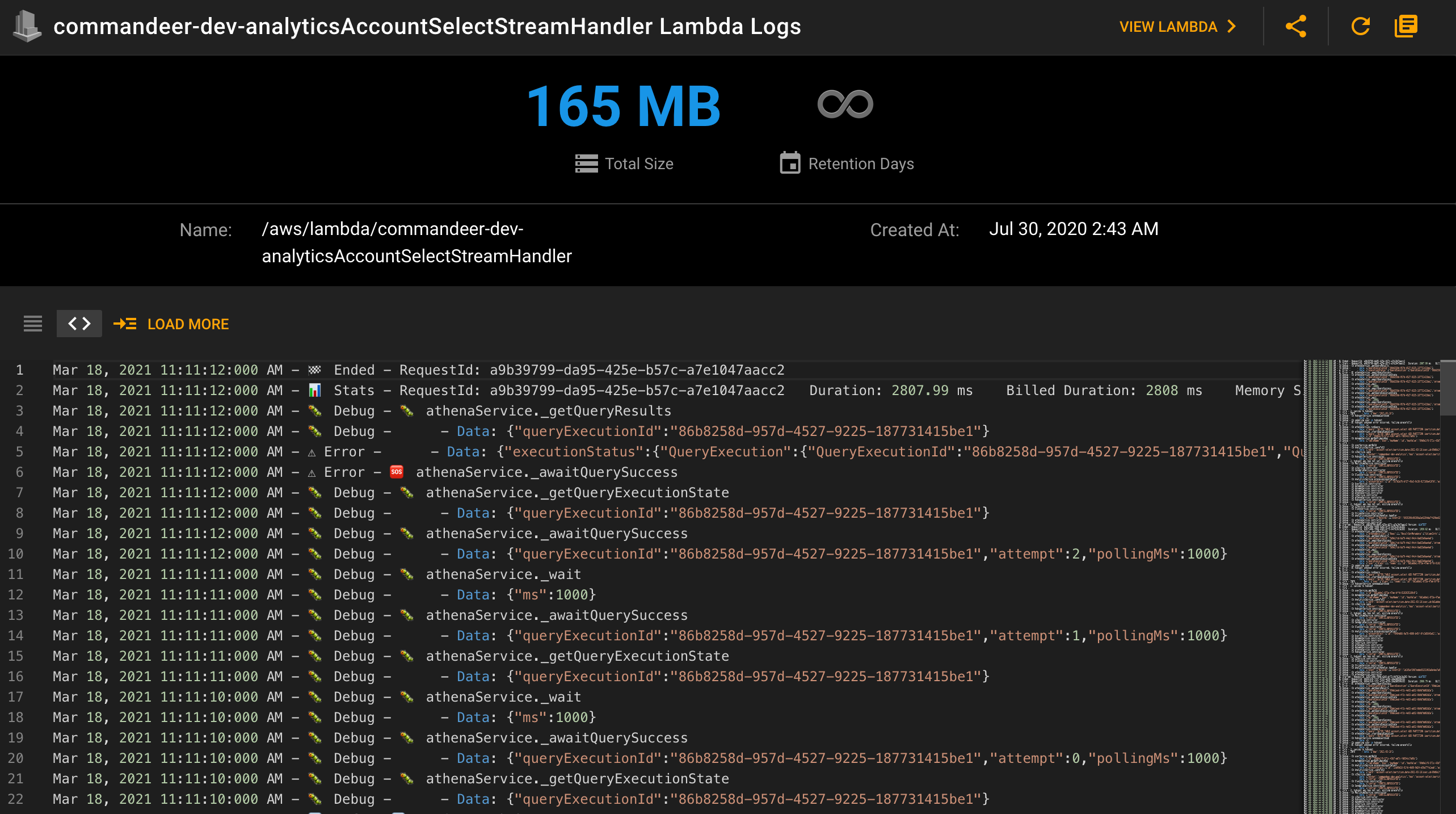The width and height of the screenshot is (1456, 814).
Task: Click Billed Duration 2808 value
Action: 1162,391
